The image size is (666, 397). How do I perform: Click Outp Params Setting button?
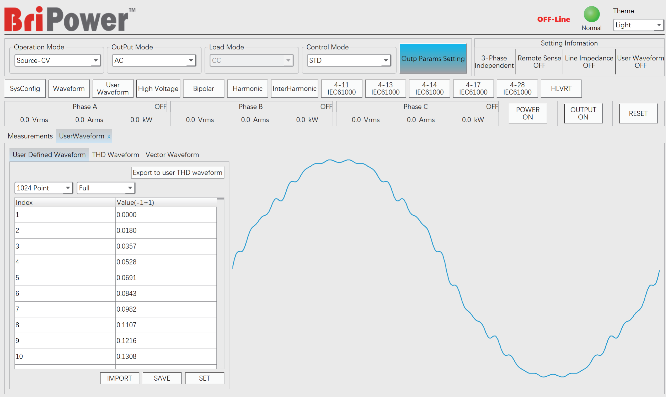click(x=433, y=59)
